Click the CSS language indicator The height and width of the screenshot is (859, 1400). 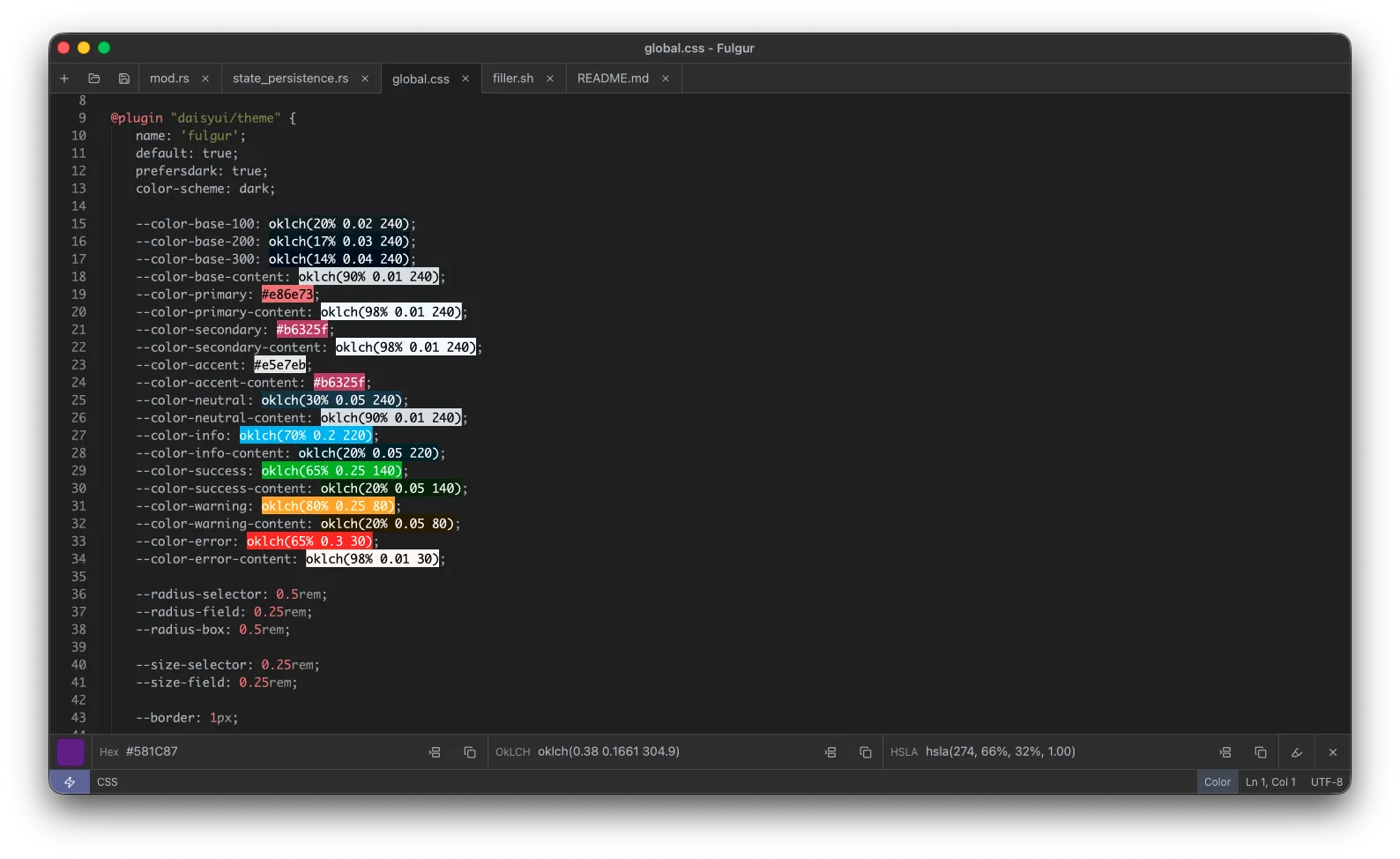[108, 782]
